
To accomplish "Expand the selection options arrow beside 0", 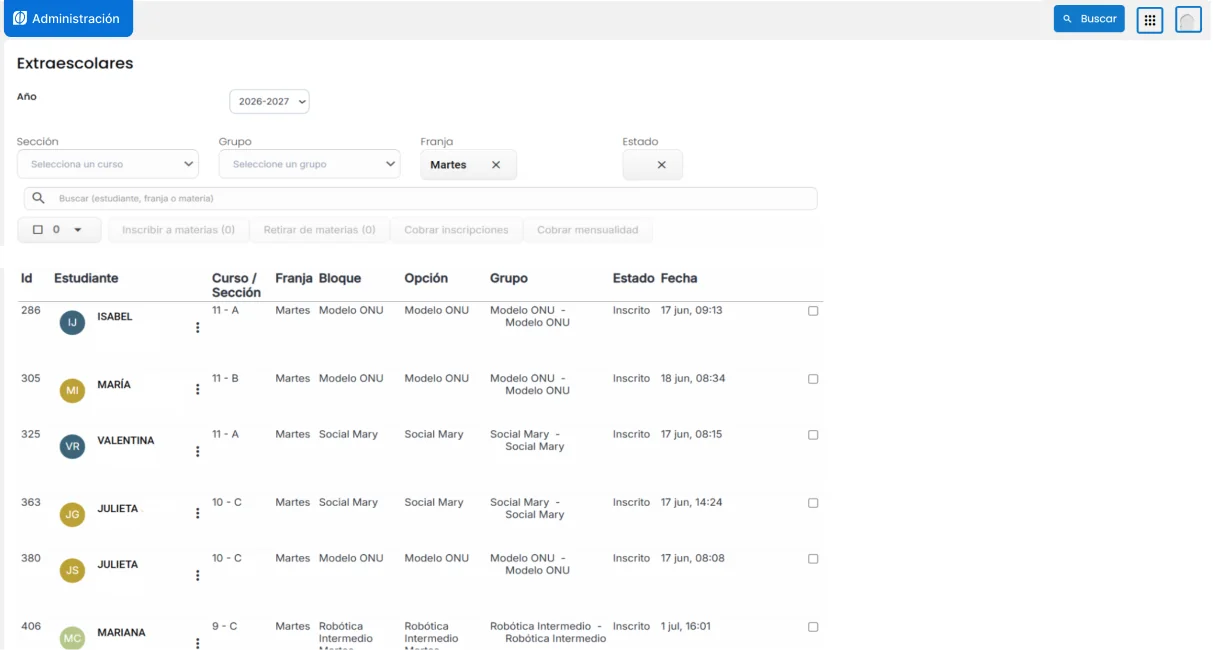I will click(x=78, y=230).
